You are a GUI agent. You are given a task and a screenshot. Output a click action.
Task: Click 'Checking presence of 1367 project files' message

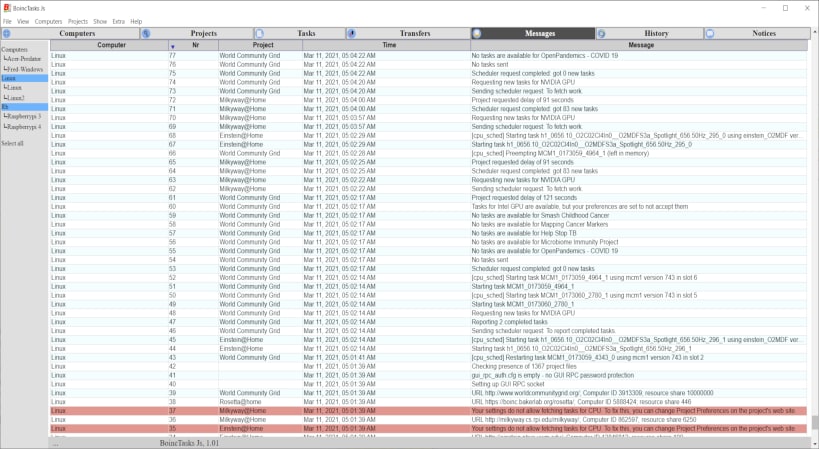[x=524, y=367]
